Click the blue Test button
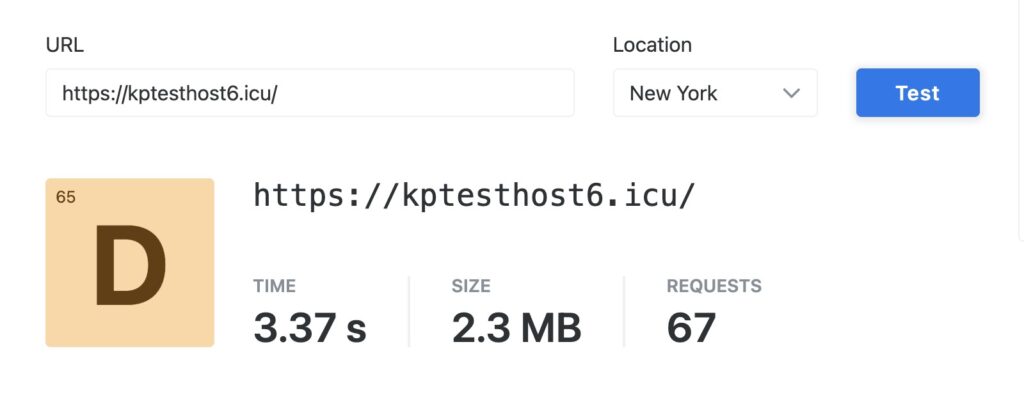This screenshot has height=404, width=1024. (917, 93)
